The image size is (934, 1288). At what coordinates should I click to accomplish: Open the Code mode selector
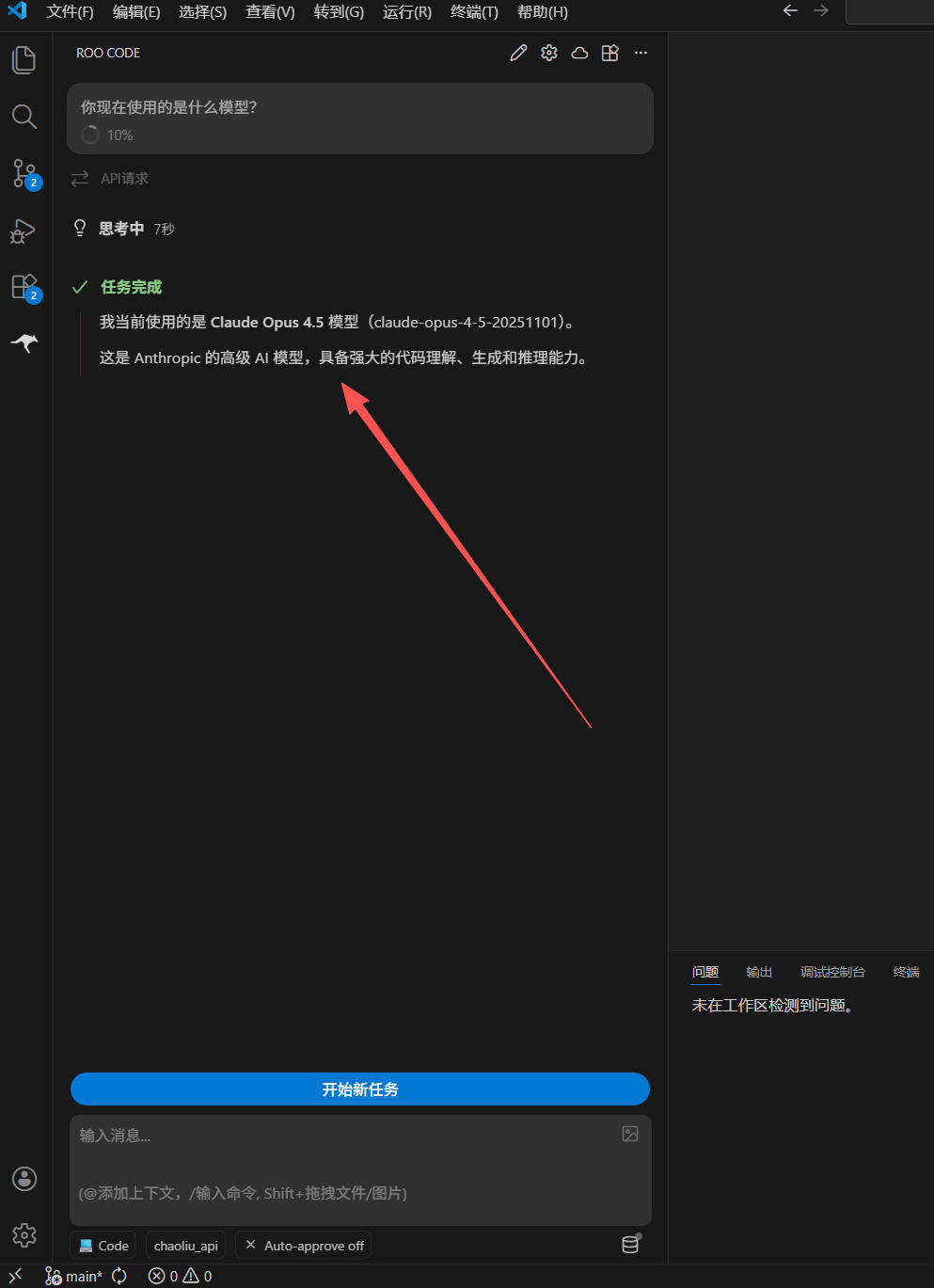click(103, 1245)
